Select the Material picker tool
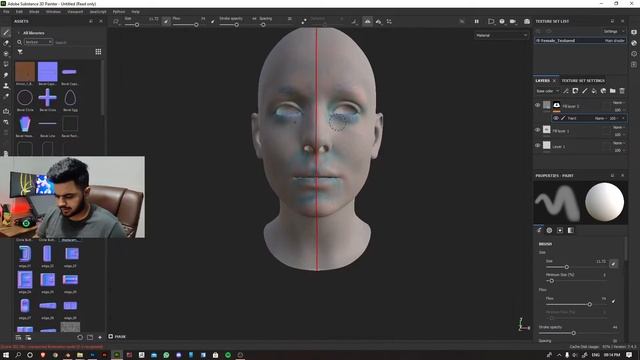Image resolution: width=640 pixels, height=360 pixels. click(x=6, y=97)
